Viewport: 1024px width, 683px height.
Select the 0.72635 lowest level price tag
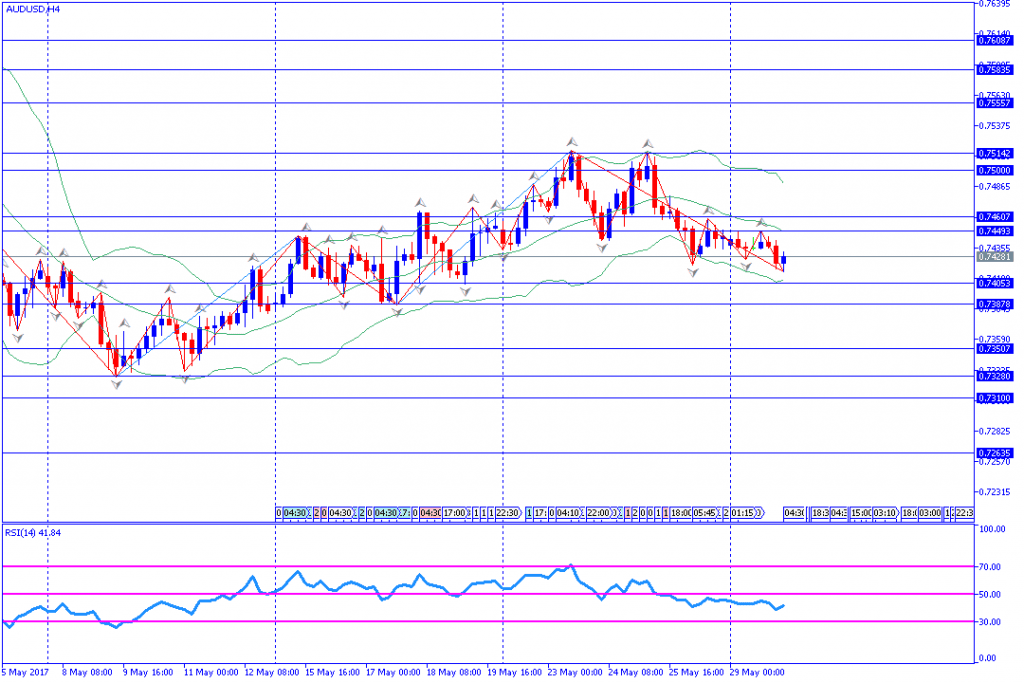click(x=995, y=453)
